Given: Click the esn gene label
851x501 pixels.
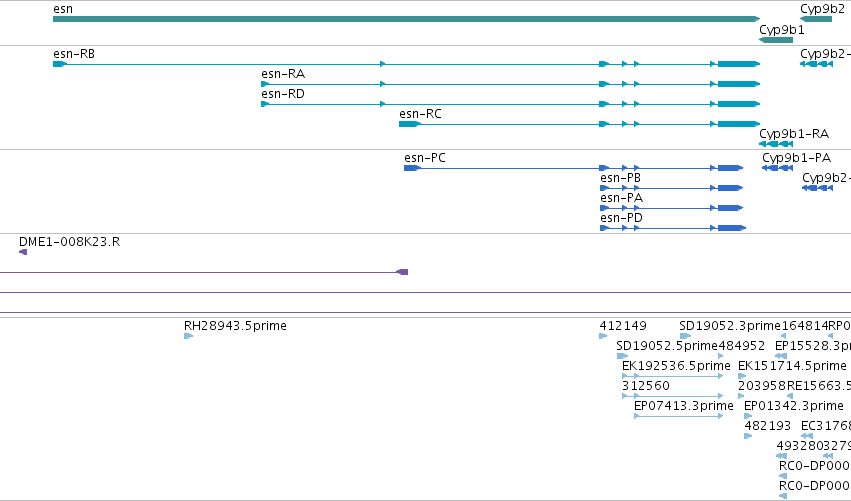Looking at the screenshot, I should (63, 9).
